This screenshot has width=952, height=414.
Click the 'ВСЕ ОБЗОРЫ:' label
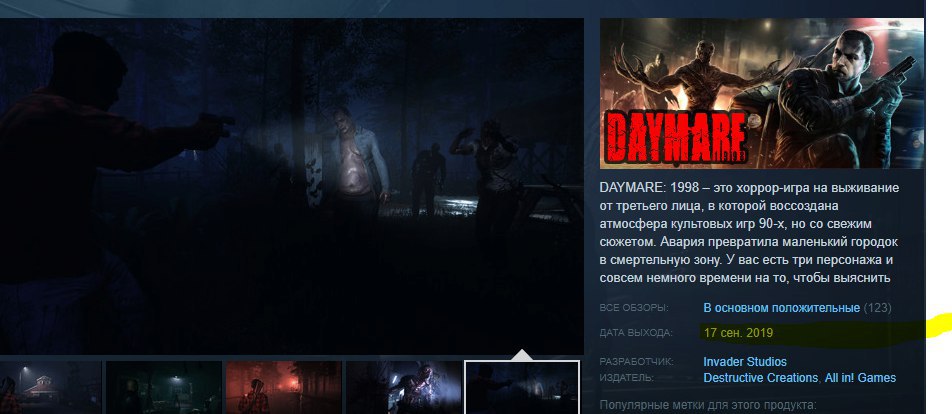pos(634,308)
